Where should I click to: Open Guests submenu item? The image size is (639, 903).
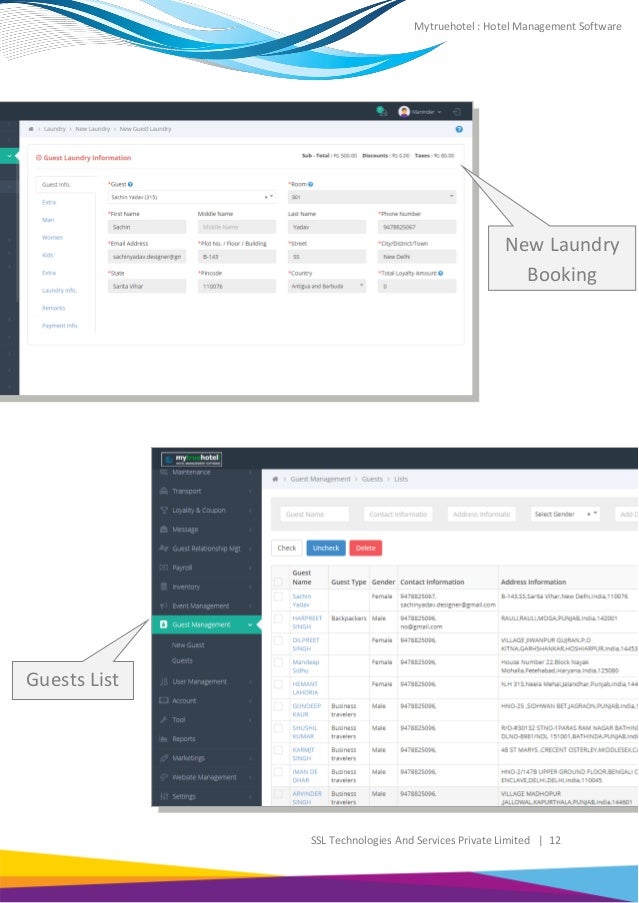pos(182,661)
